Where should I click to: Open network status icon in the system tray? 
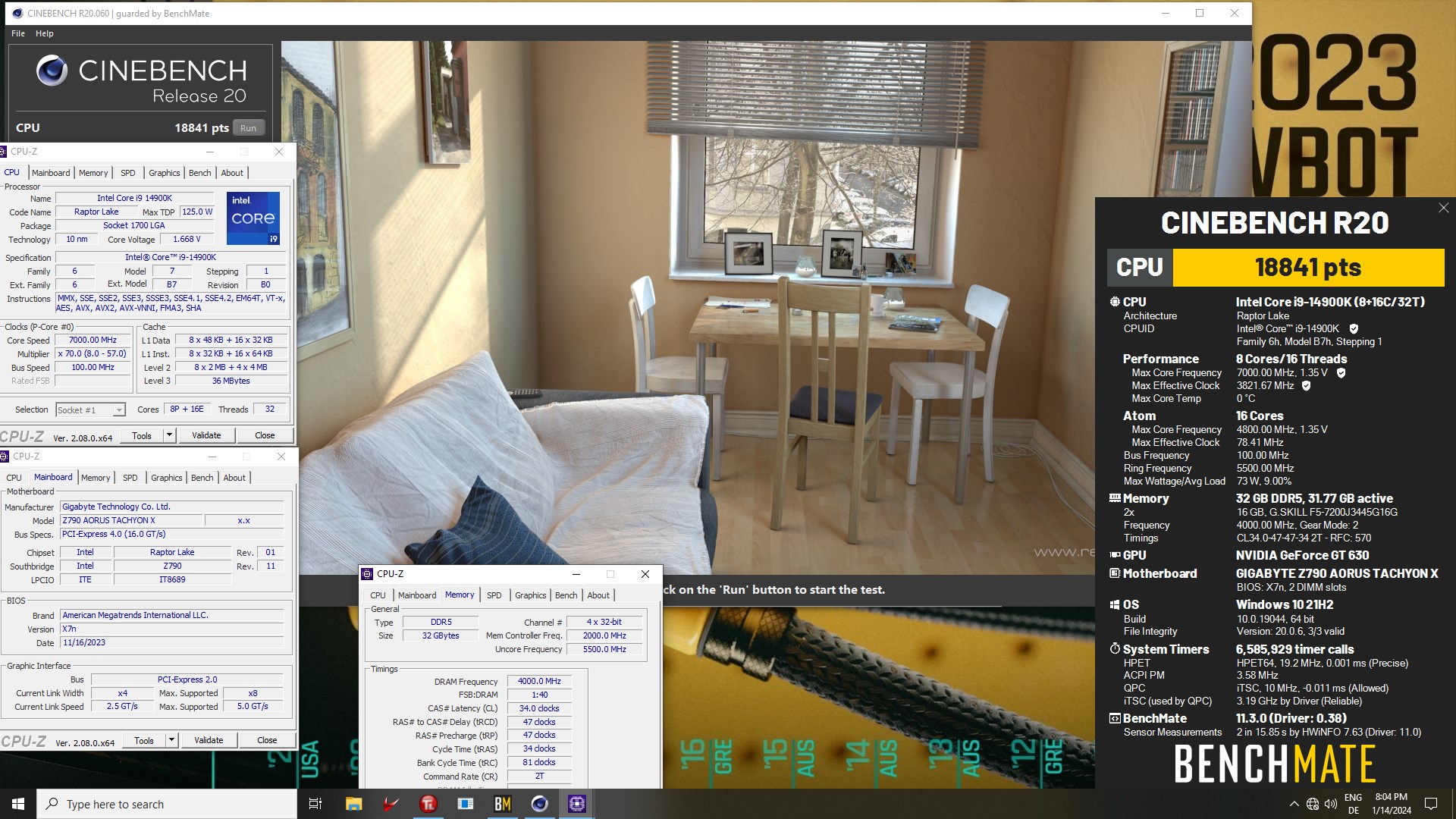pos(1313,804)
